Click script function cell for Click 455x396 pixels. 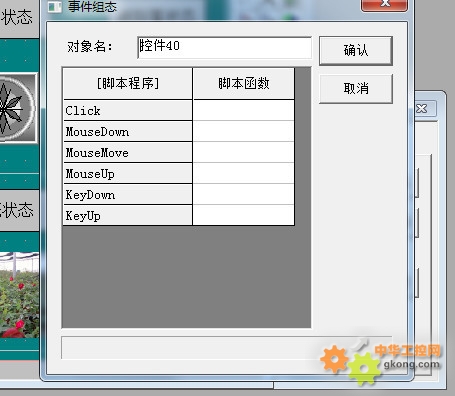click(x=244, y=110)
